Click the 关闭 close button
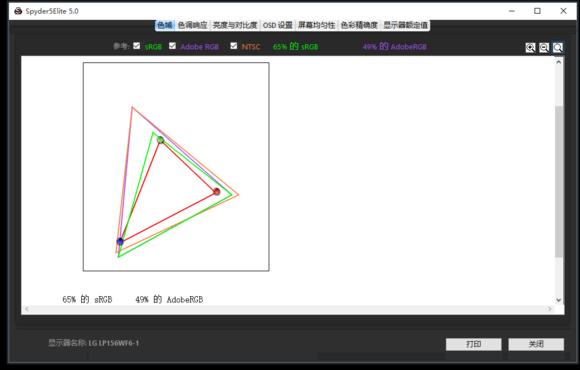 pos(536,344)
